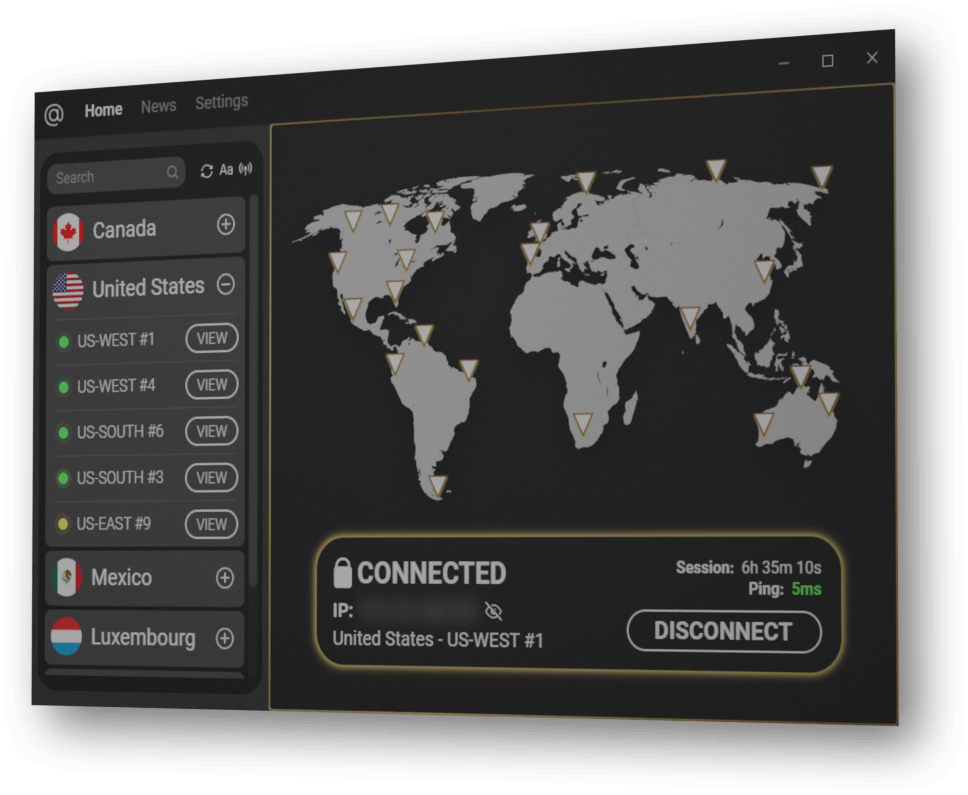The image size is (968, 795).
Task: Click the search magnifier icon
Action: 173,173
